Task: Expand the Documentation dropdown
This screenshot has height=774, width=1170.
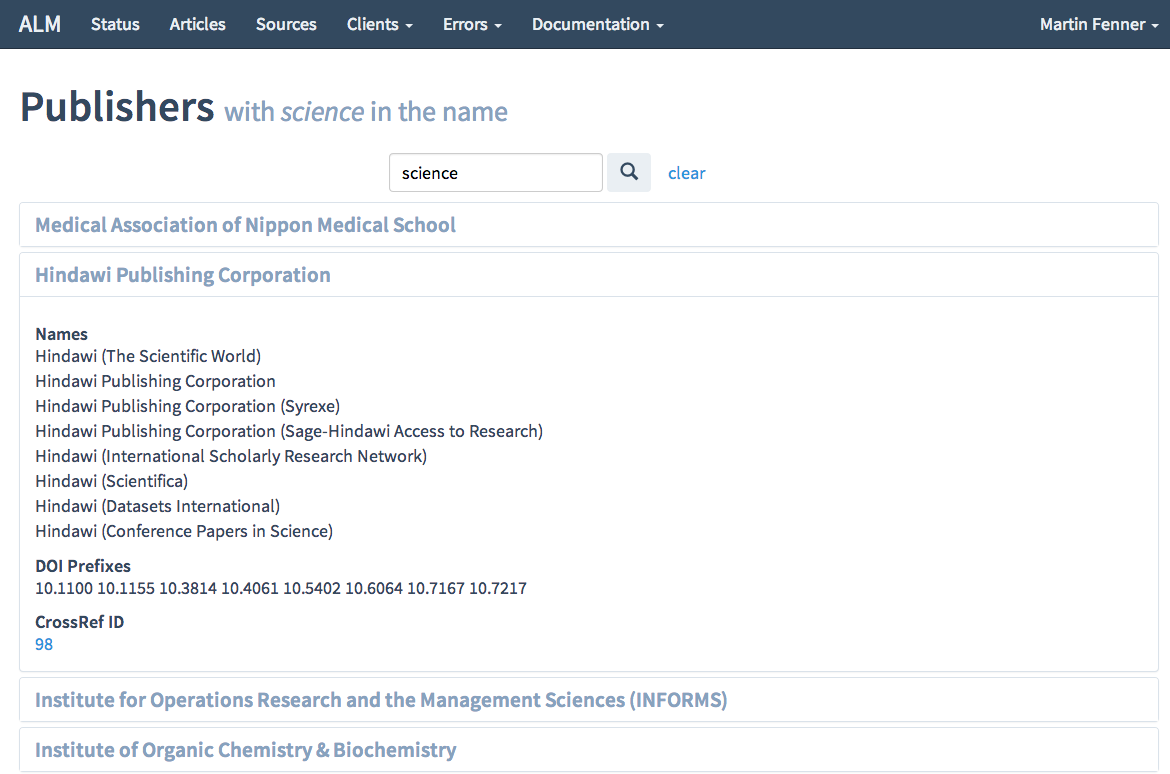Action: [x=597, y=24]
